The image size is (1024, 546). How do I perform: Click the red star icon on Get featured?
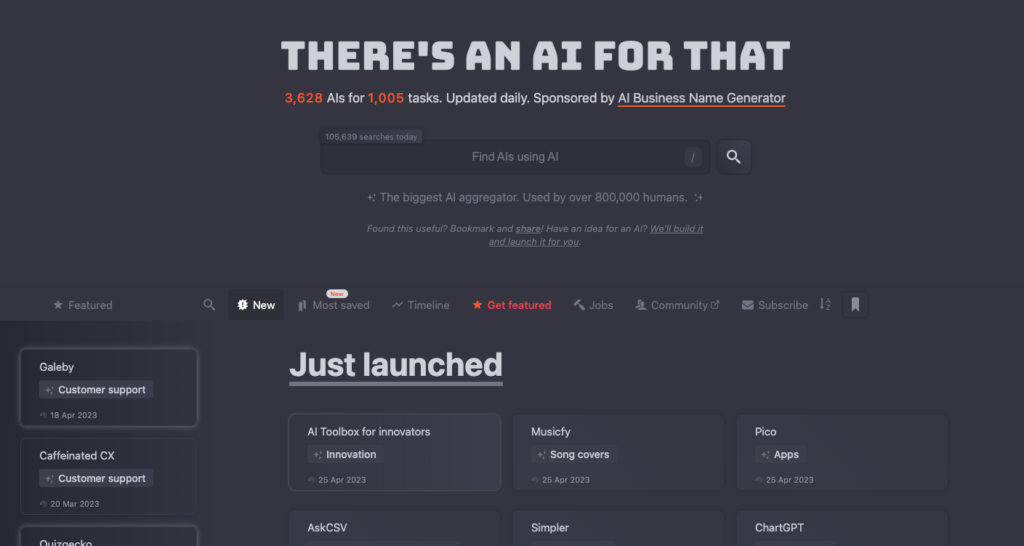tap(477, 305)
